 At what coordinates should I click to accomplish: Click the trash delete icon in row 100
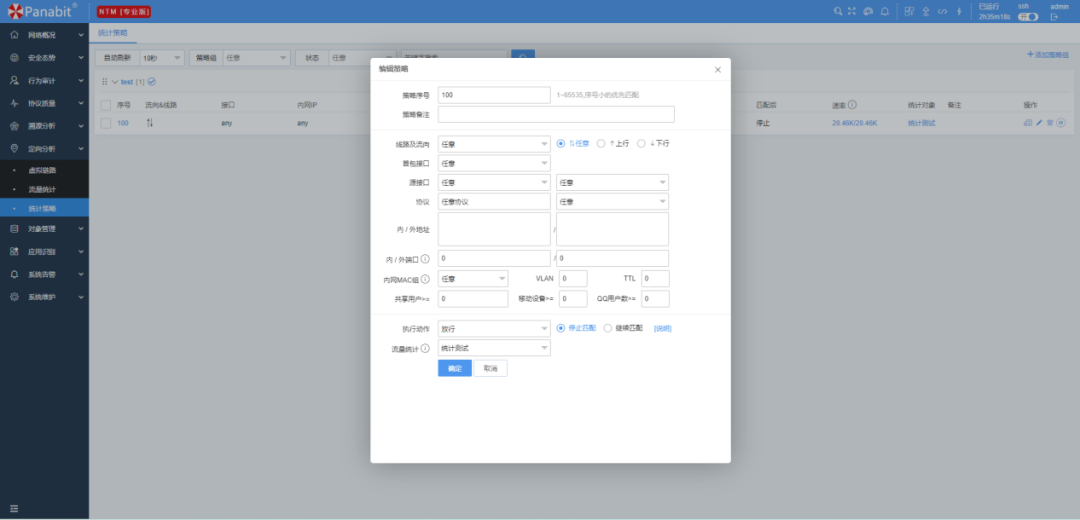point(1050,123)
